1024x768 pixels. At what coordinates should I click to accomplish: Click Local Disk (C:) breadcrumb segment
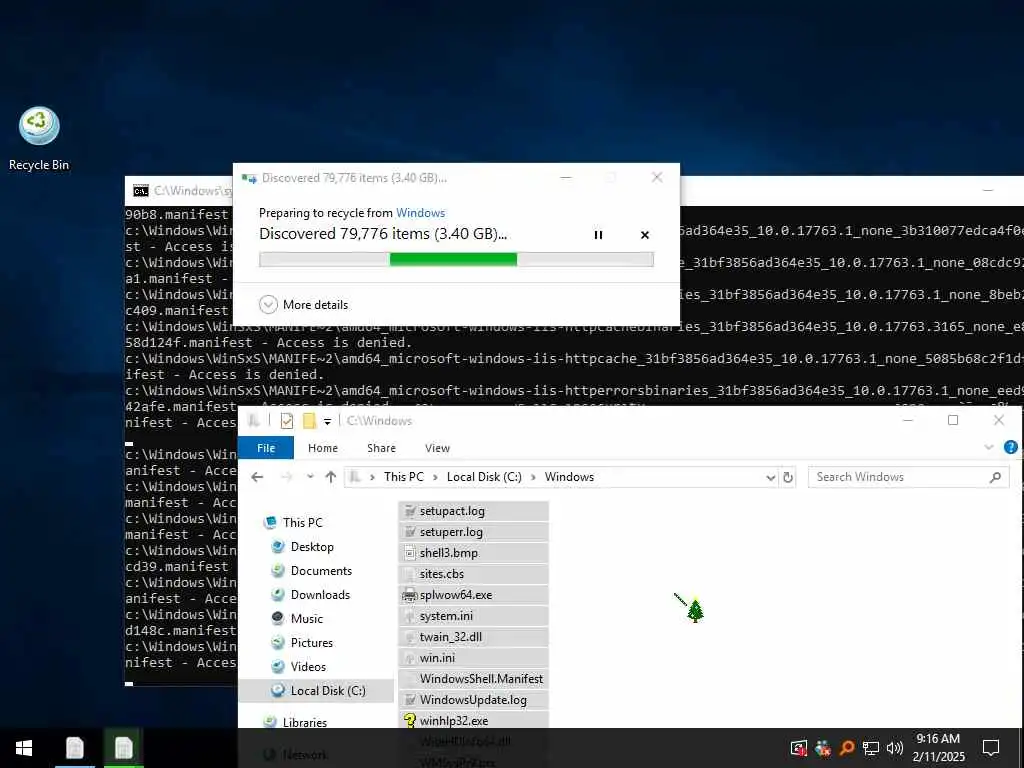484,477
